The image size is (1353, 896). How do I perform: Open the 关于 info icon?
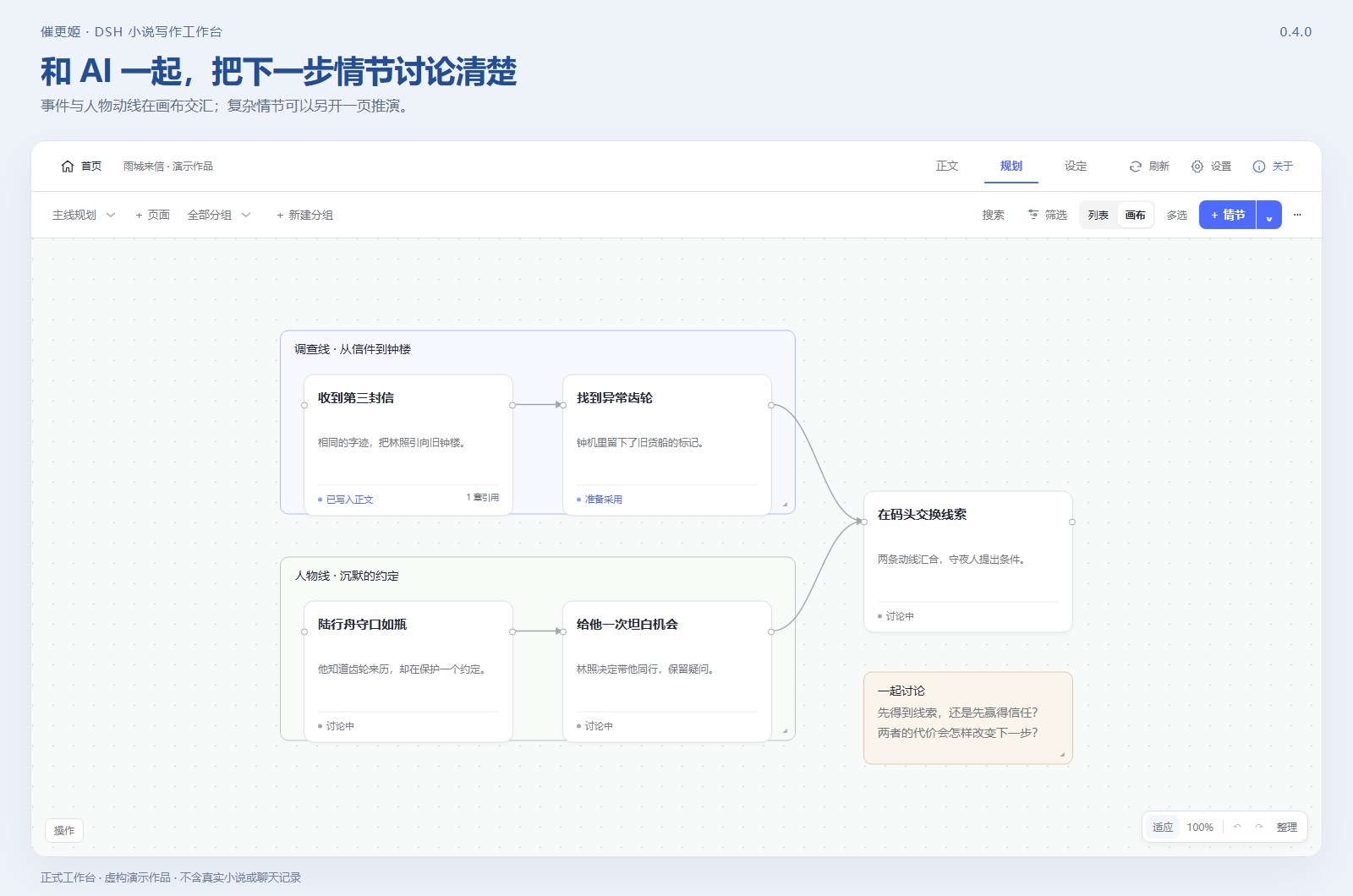[1259, 167]
